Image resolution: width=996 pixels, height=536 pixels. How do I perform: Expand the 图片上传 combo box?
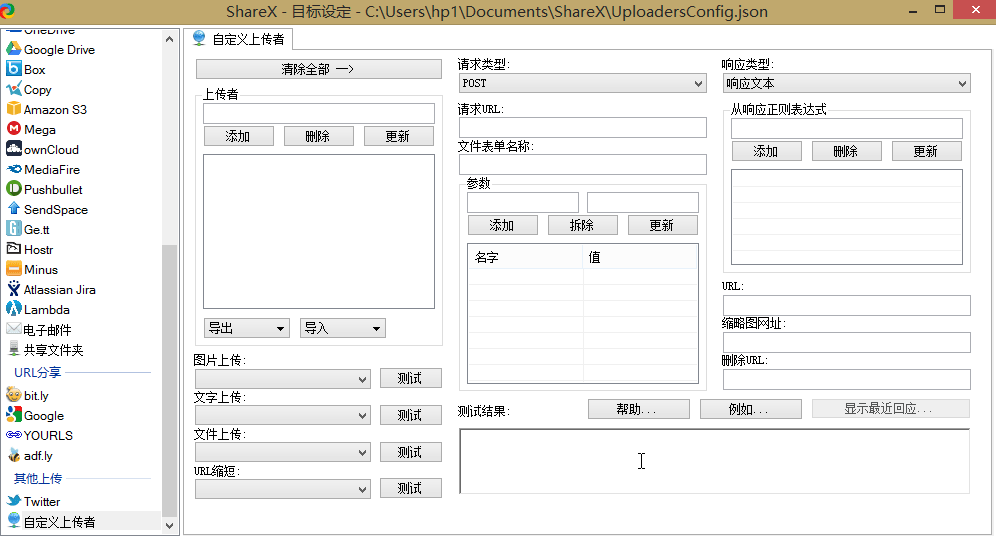coord(283,379)
